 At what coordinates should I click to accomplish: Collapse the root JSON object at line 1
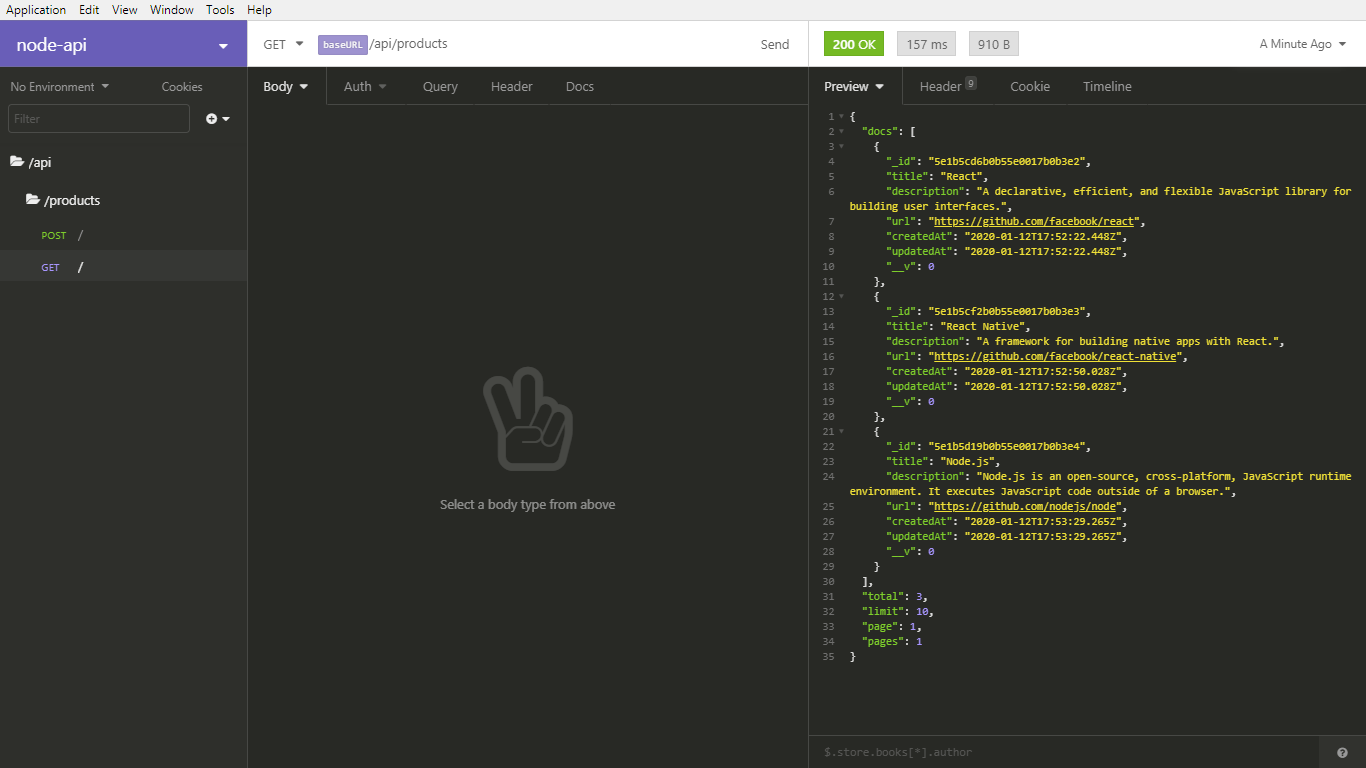(841, 117)
